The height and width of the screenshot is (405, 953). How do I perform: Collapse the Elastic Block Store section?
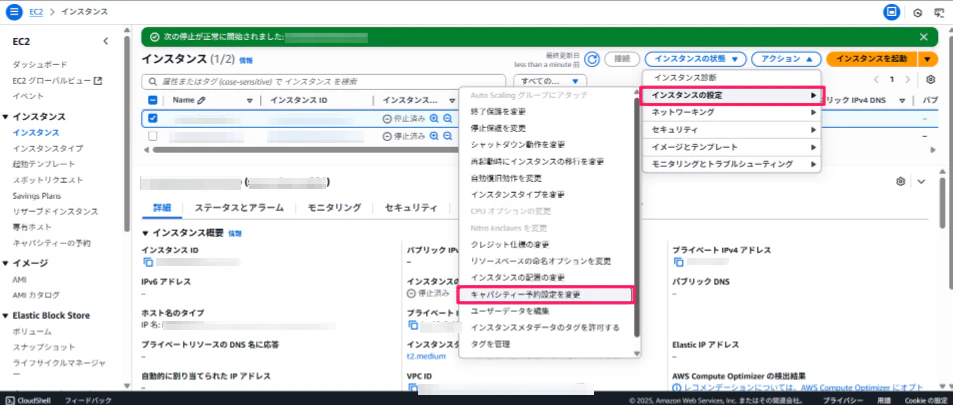click(x=6, y=316)
